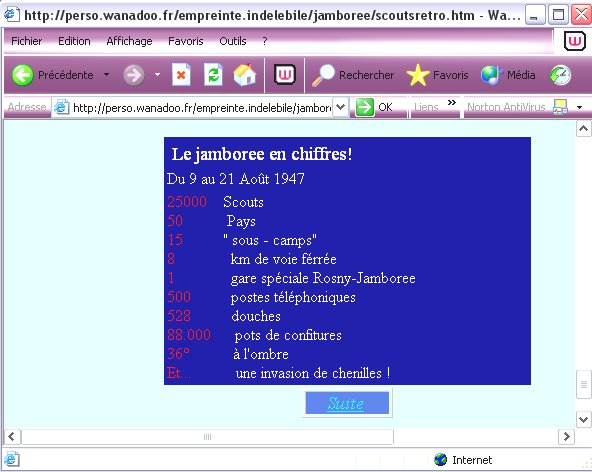The image size is (592, 472).
Task: Click the grey forward arrow icon
Action: click(x=134, y=75)
